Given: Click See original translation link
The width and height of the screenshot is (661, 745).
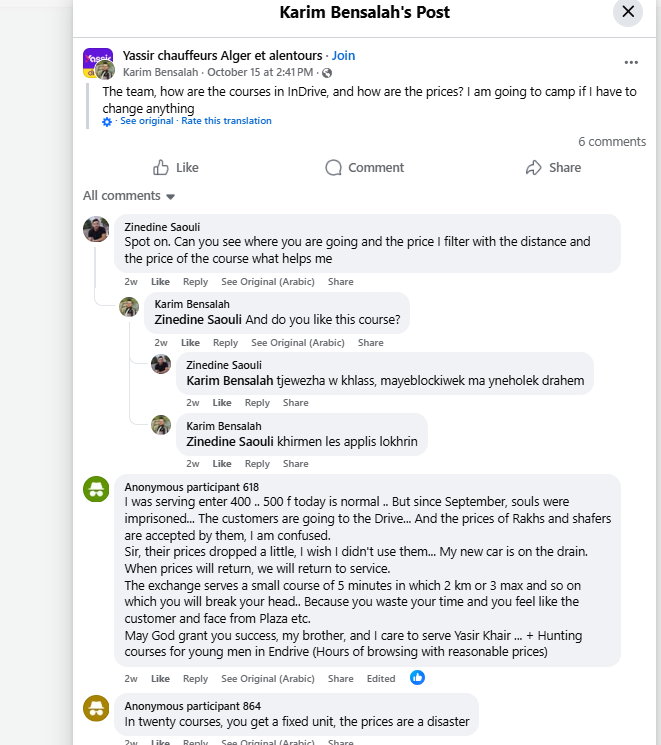Looking at the screenshot, I should tap(146, 121).
